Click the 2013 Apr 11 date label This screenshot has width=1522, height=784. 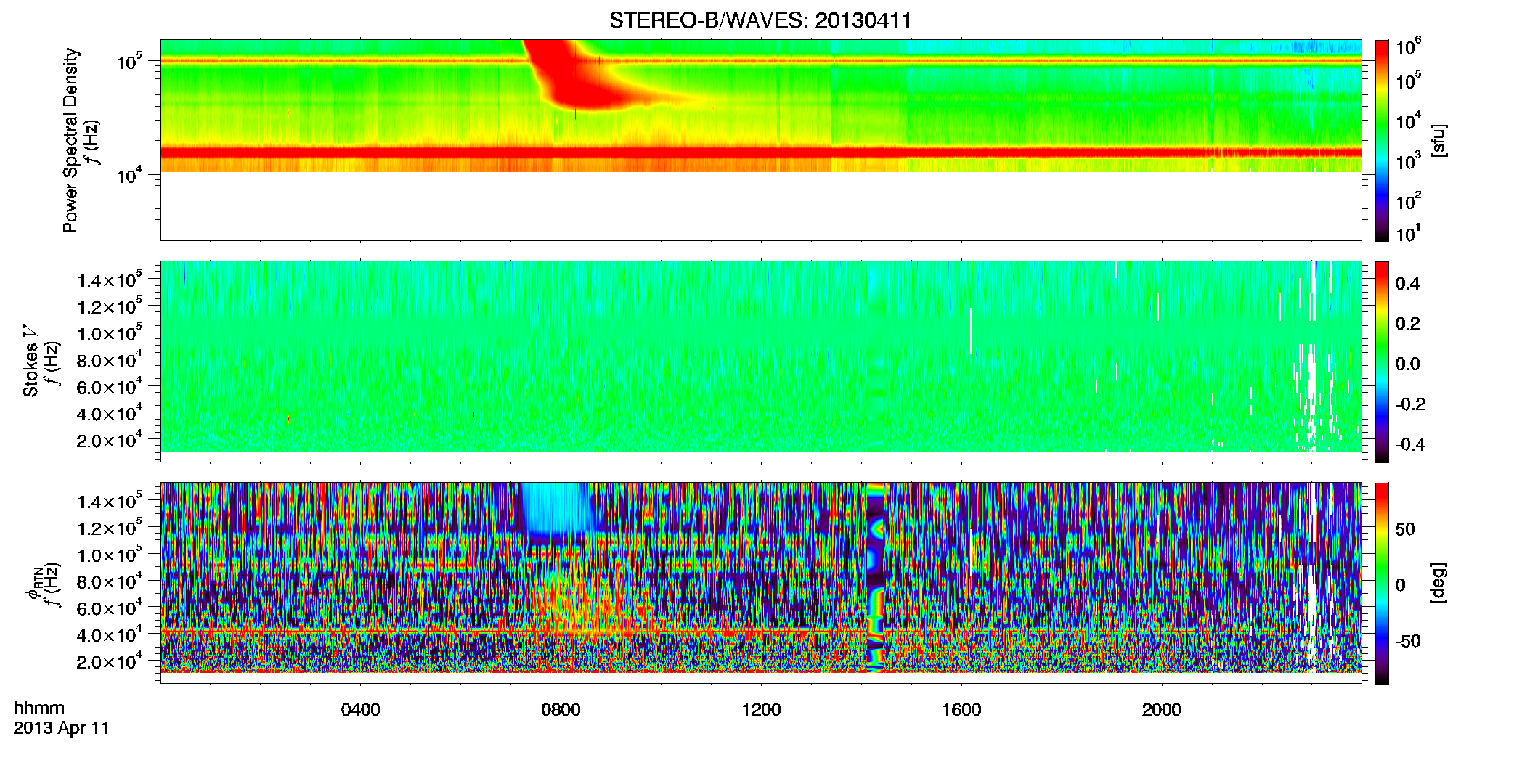pyautogui.click(x=62, y=728)
